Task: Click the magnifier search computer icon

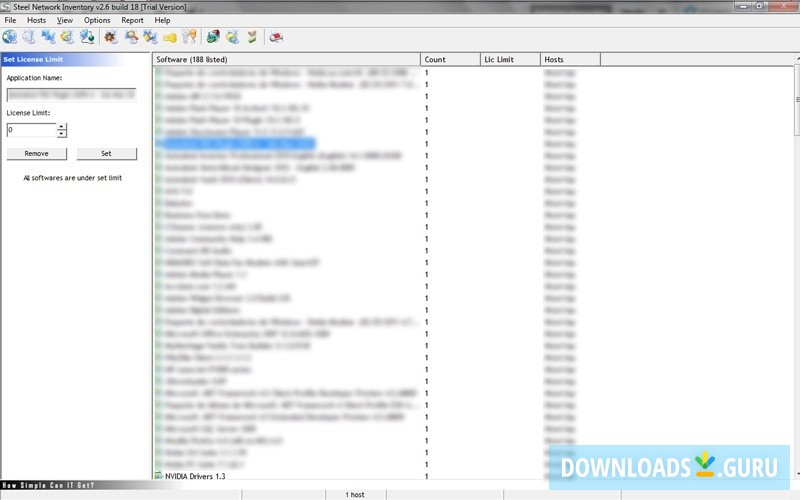Action: [x=131, y=37]
